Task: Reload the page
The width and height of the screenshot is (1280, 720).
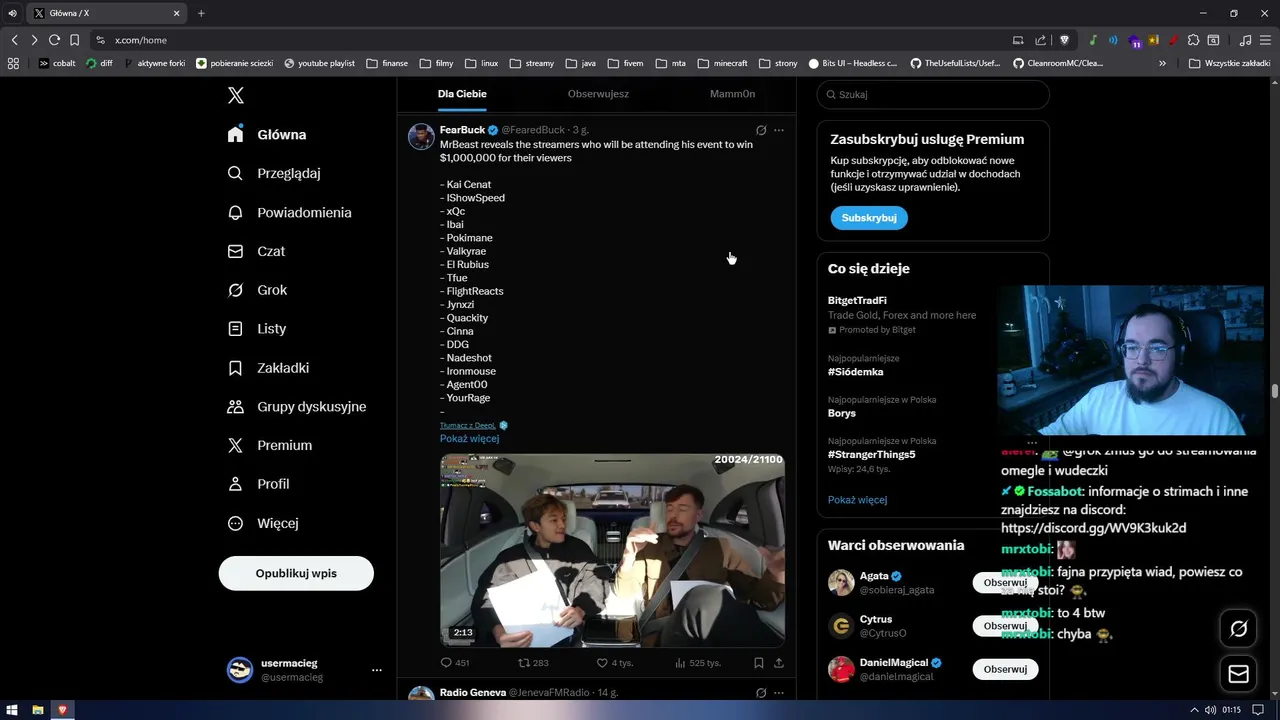Action: [x=54, y=40]
